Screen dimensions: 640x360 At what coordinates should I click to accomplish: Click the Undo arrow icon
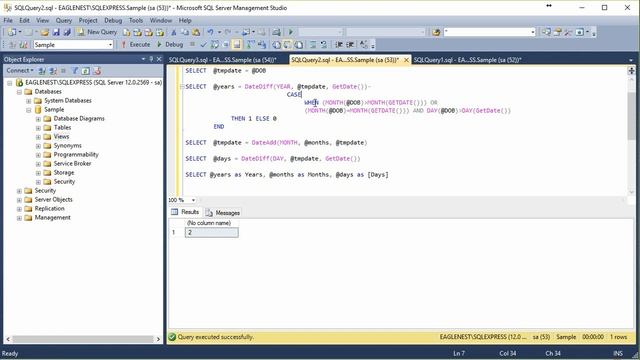tap(210, 32)
